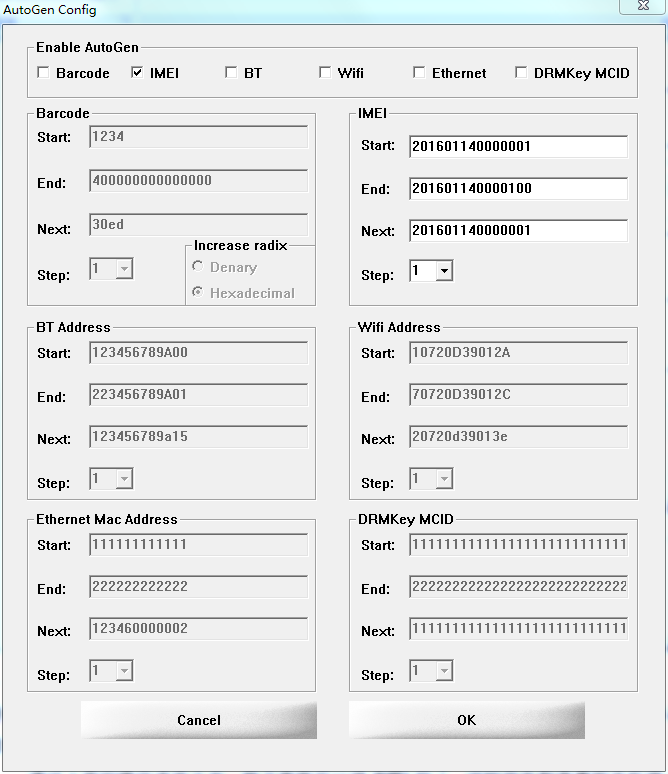Viewport: 668px width, 774px height.
Task: Click the AutoGen Config window title
Action: point(49,9)
